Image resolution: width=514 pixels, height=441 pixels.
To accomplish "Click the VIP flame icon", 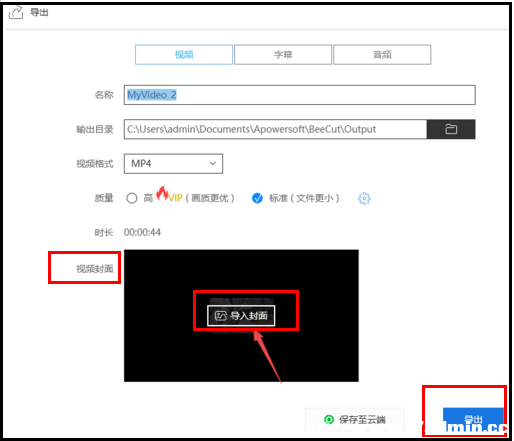I will [x=162, y=194].
